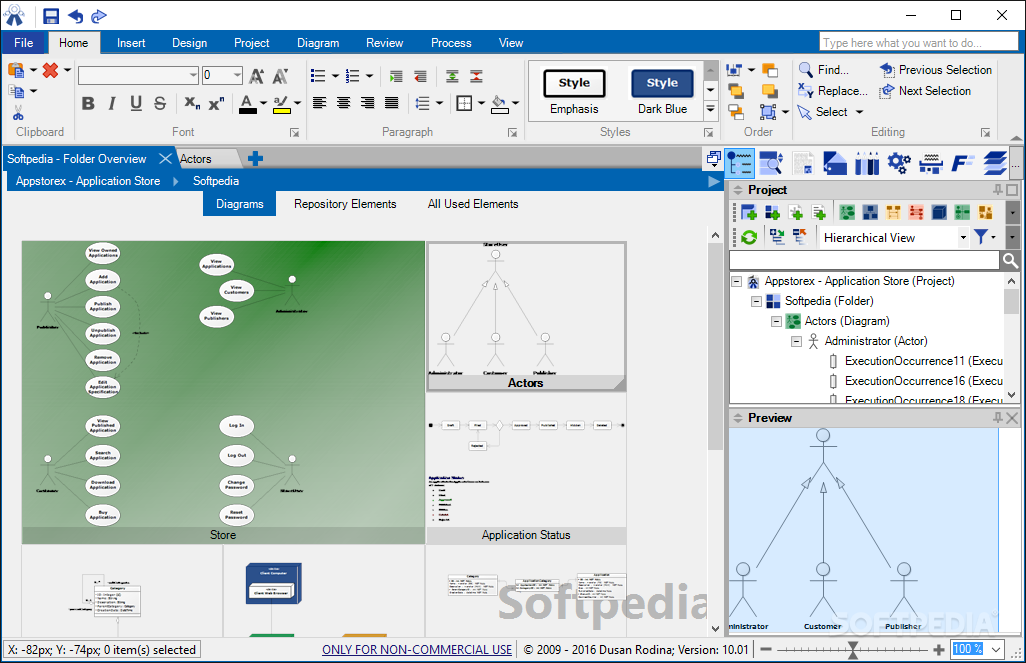
Task: Click the red X Delete icon
Action: click(50, 70)
